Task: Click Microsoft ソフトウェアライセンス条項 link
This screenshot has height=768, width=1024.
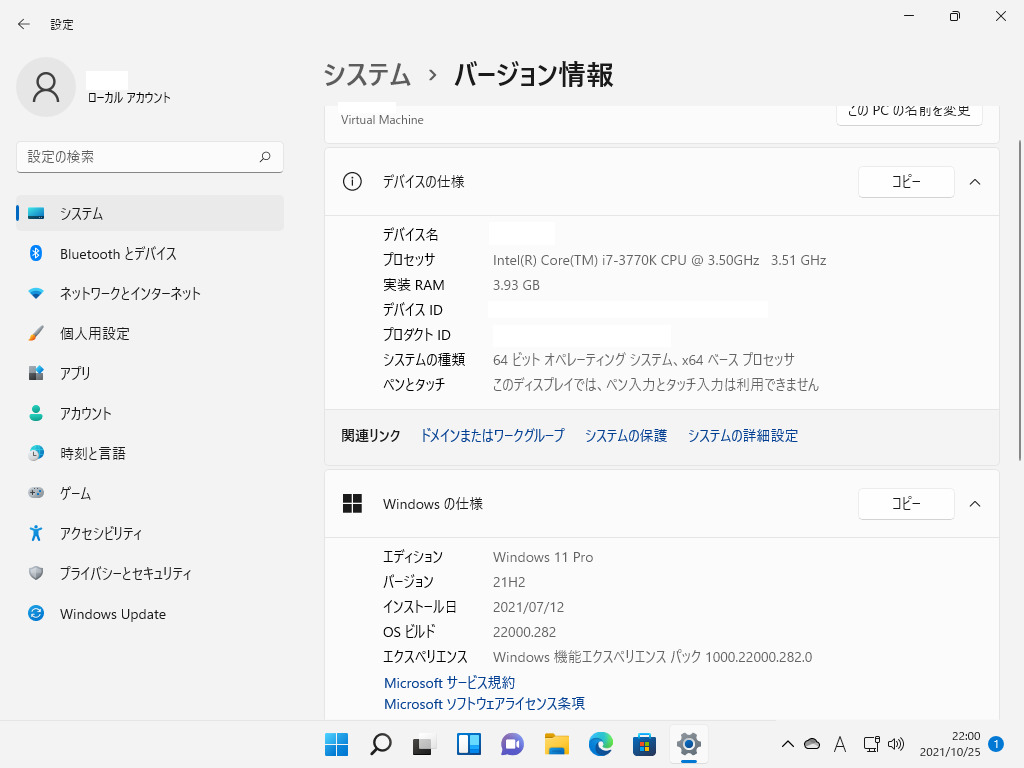Action: coord(484,704)
